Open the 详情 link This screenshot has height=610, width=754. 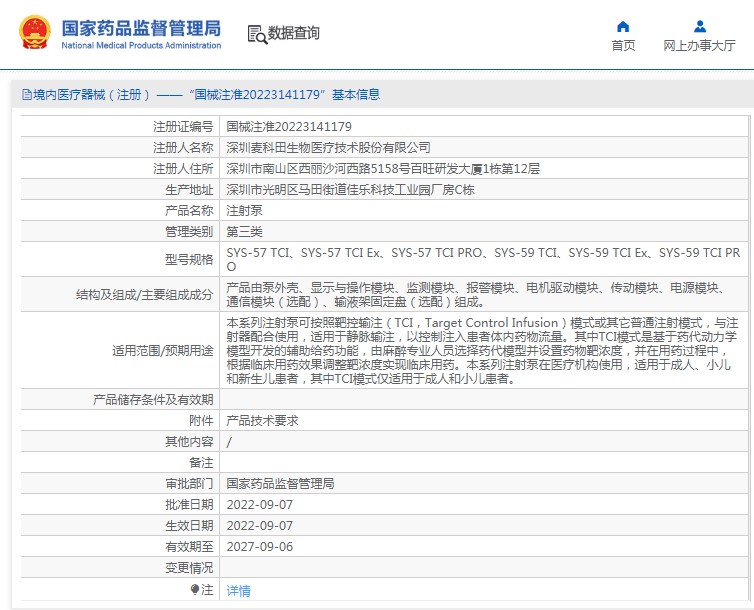pyautogui.click(x=239, y=591)
